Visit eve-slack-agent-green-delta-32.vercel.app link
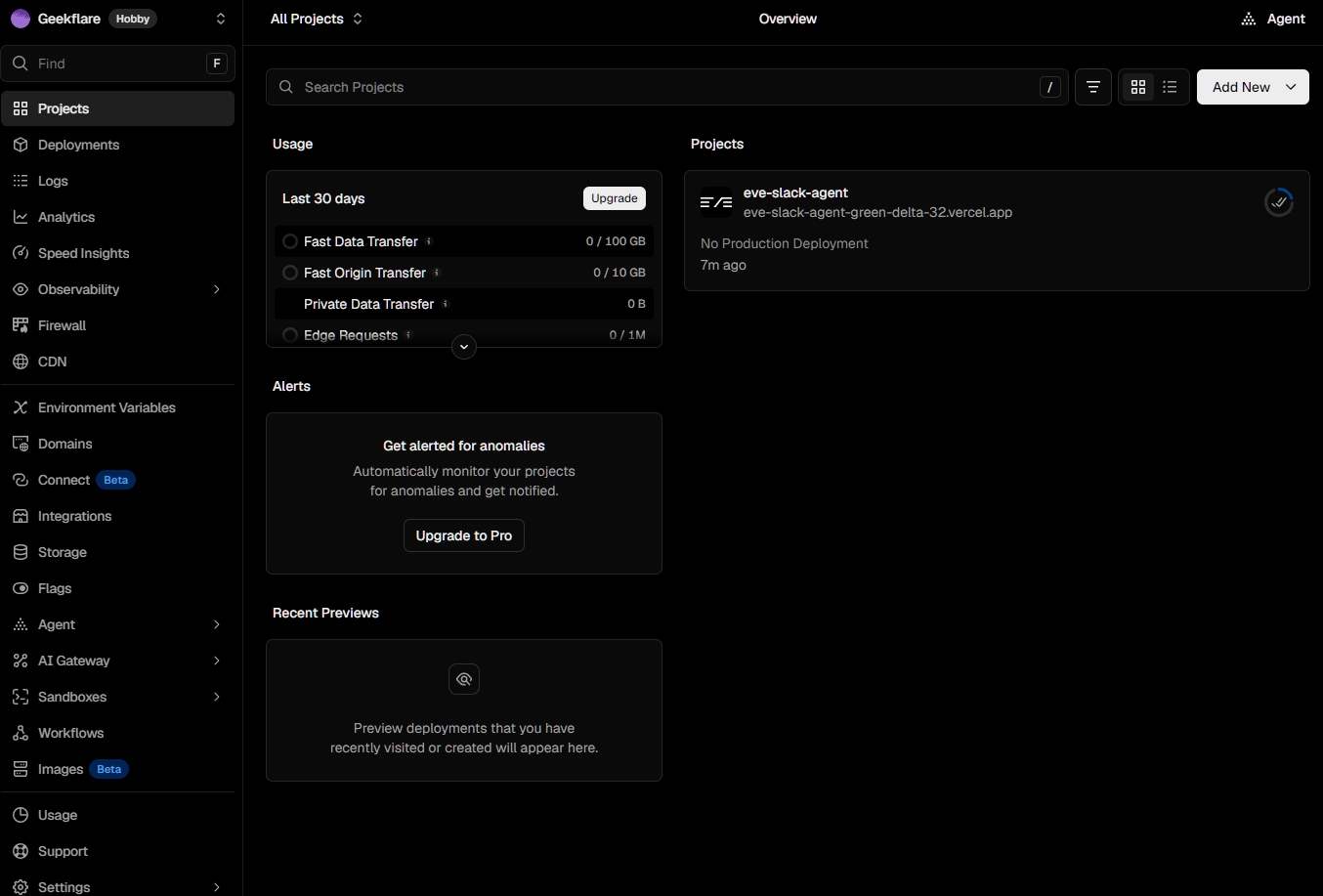Image resolution: width=1323 pixels, height=896 pixels. tap(877, 212)
